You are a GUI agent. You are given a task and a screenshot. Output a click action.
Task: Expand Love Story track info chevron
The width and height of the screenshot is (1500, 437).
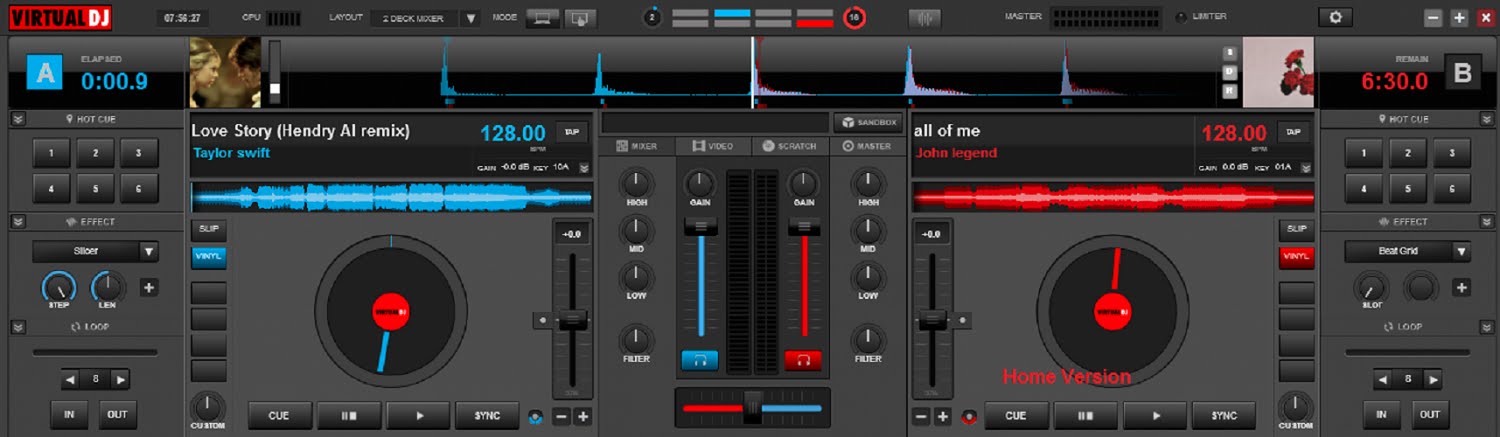pos(585,168)
